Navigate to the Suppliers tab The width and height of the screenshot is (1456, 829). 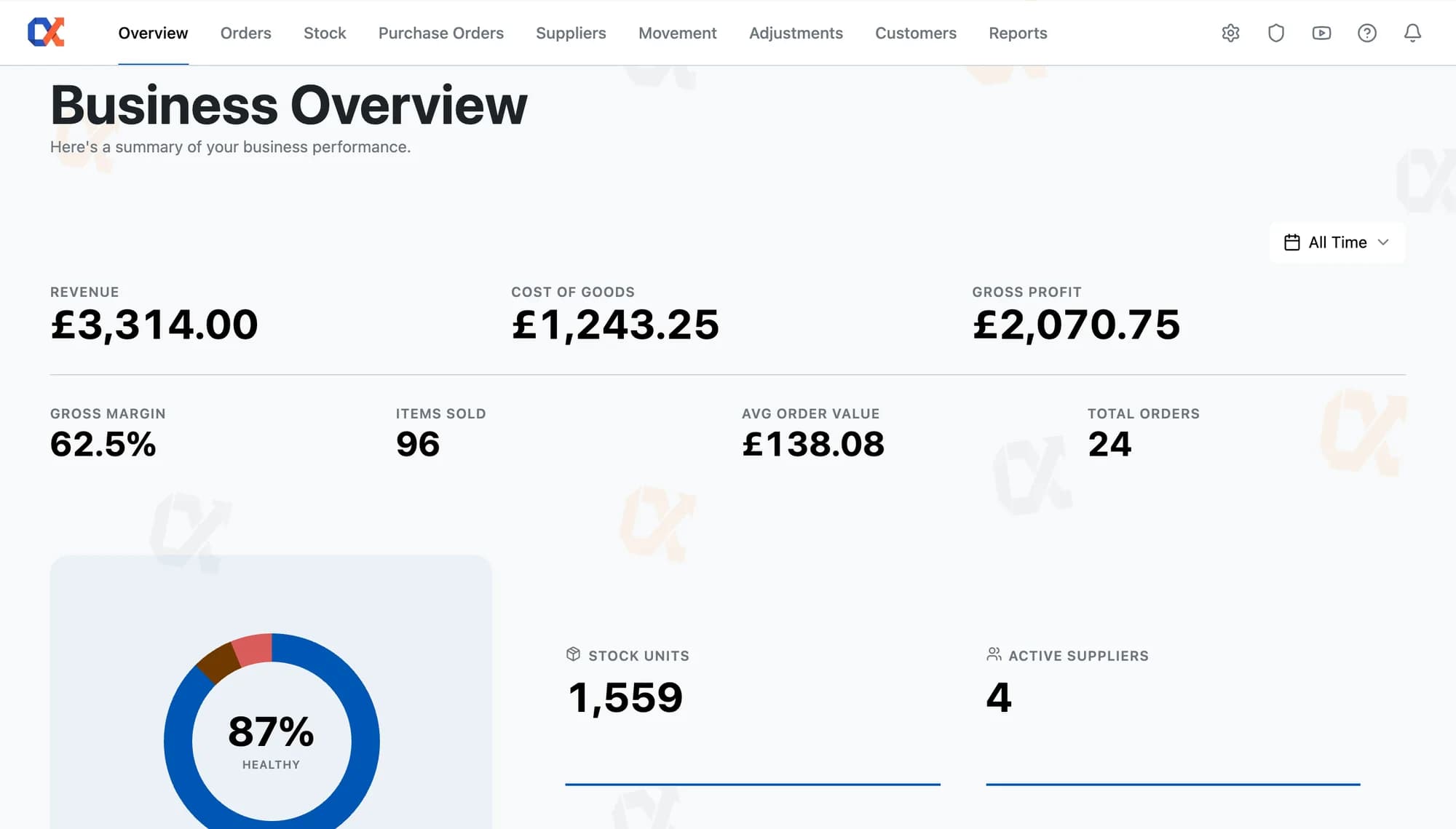coord(571,33)
